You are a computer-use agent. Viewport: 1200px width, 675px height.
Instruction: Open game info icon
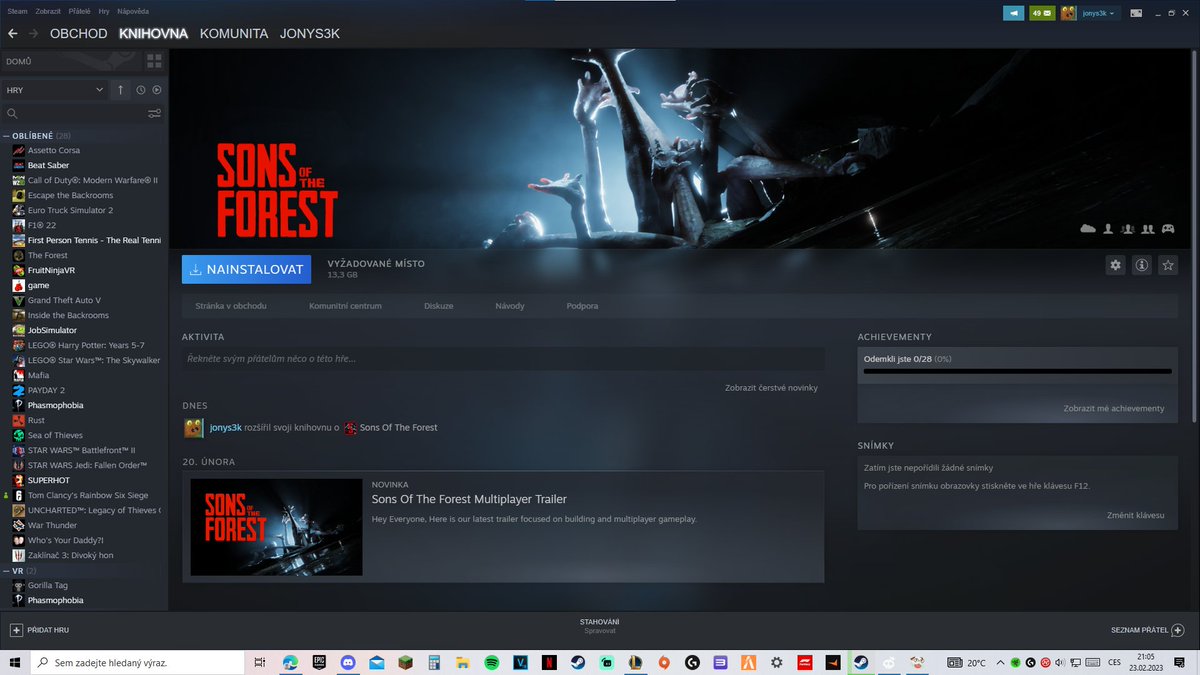1141,265
